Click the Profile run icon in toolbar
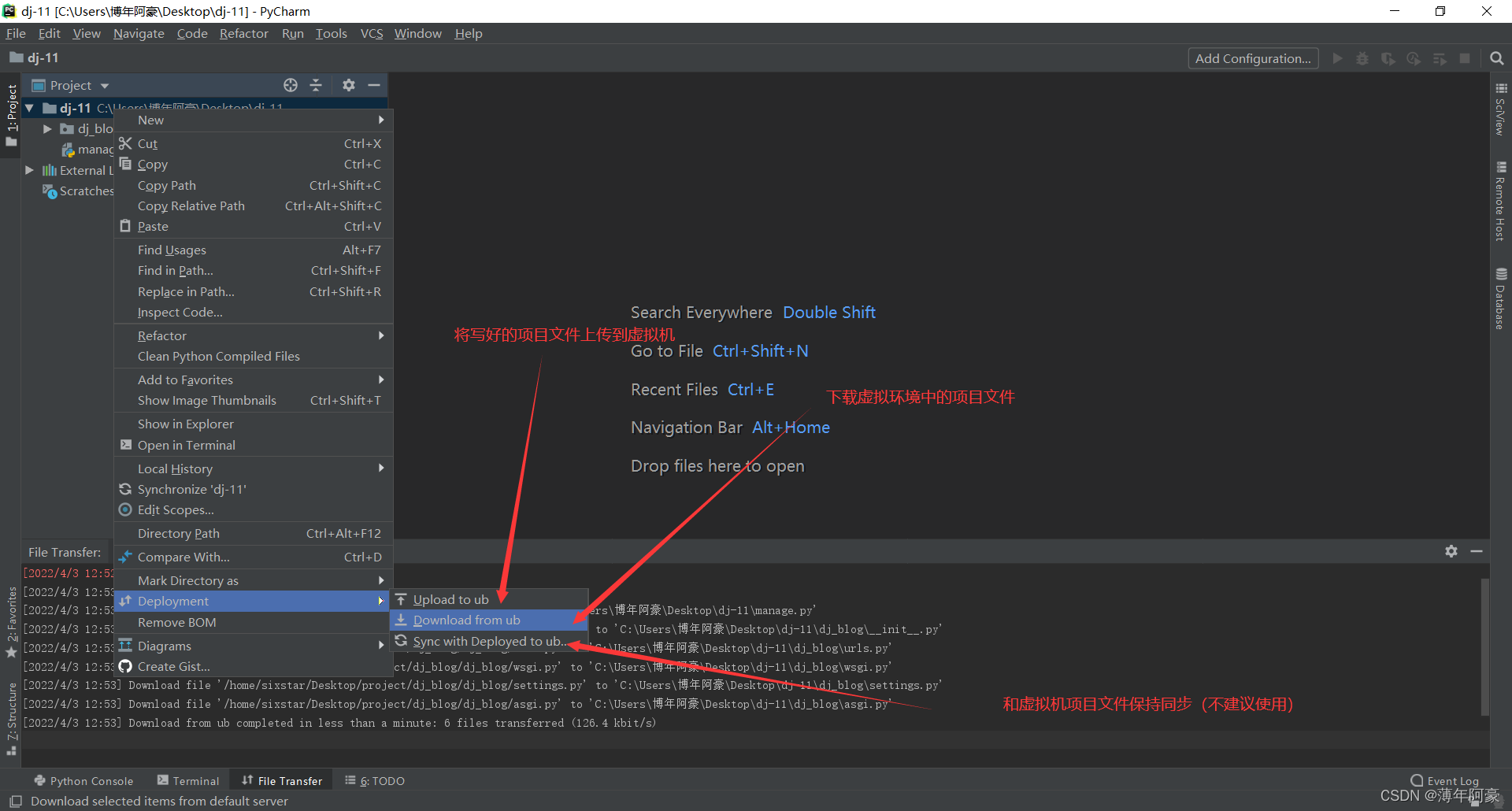Image resolution: width=1512 pixels, height=811 pixels. 1414,58
